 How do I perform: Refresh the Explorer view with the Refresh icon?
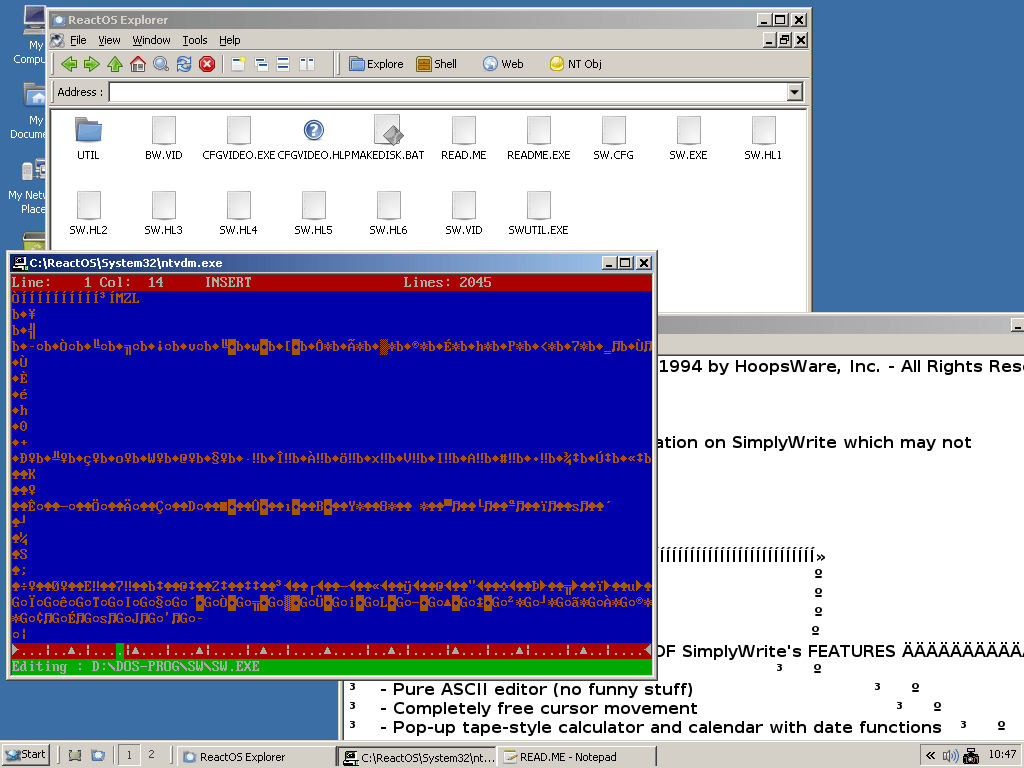point(184,64)
